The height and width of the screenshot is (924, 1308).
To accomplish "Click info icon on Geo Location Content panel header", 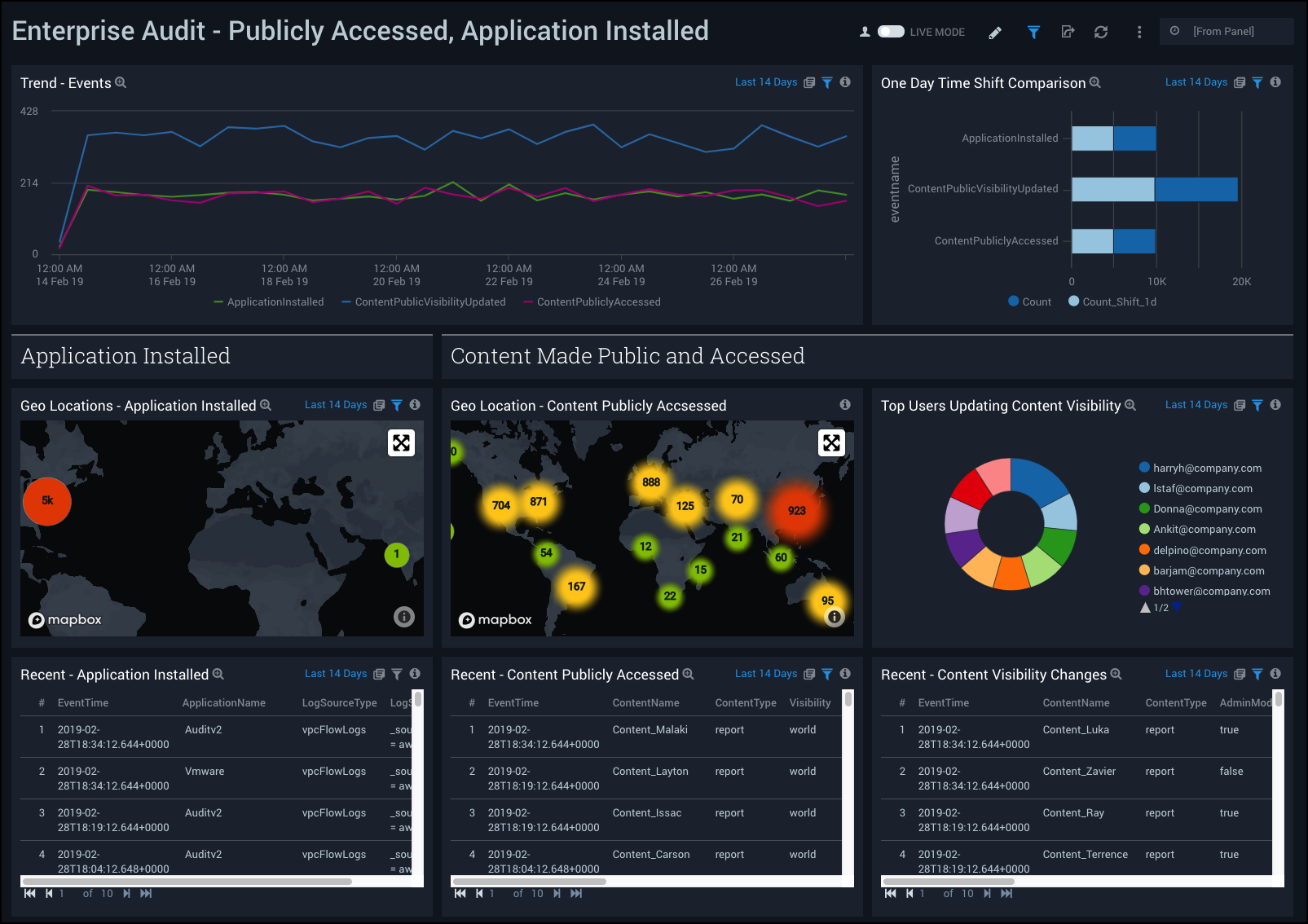I will [x=845, y=405].
